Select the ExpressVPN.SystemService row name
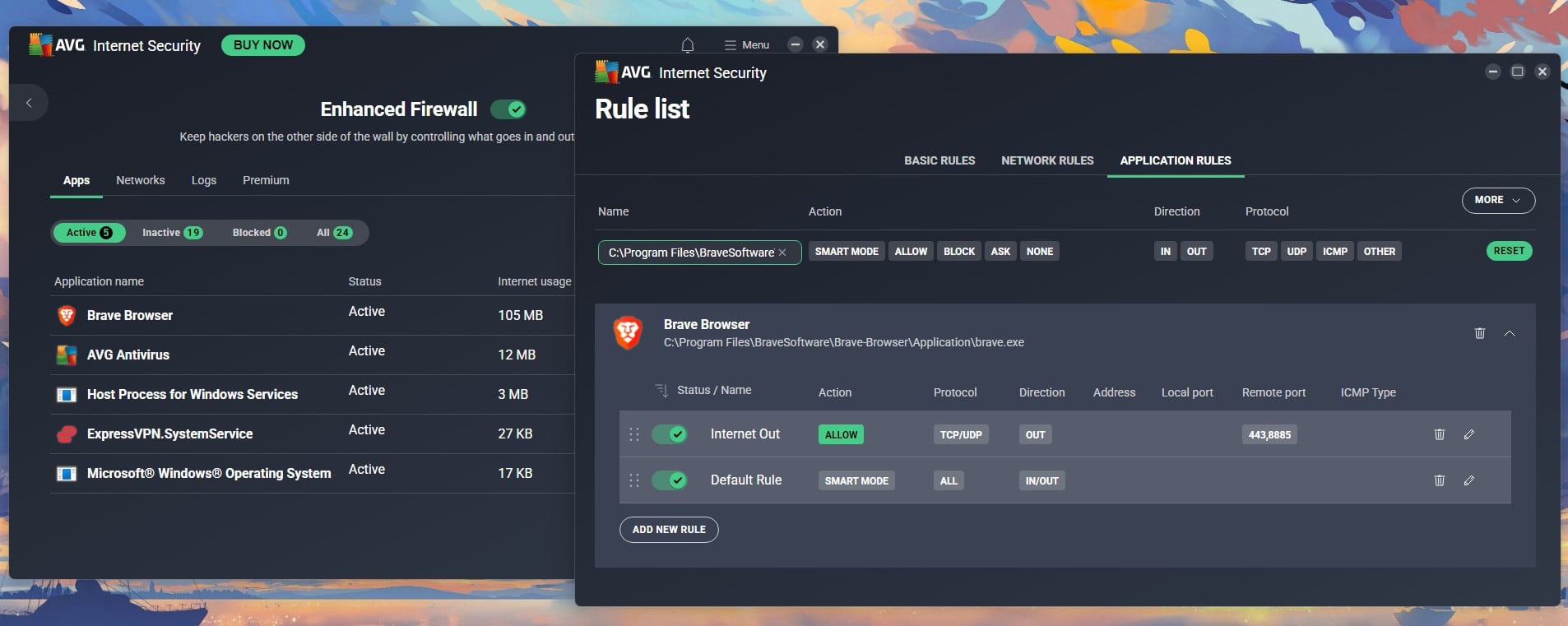The height and width of the screenshot is (626, 1568). tap(169, 434)
